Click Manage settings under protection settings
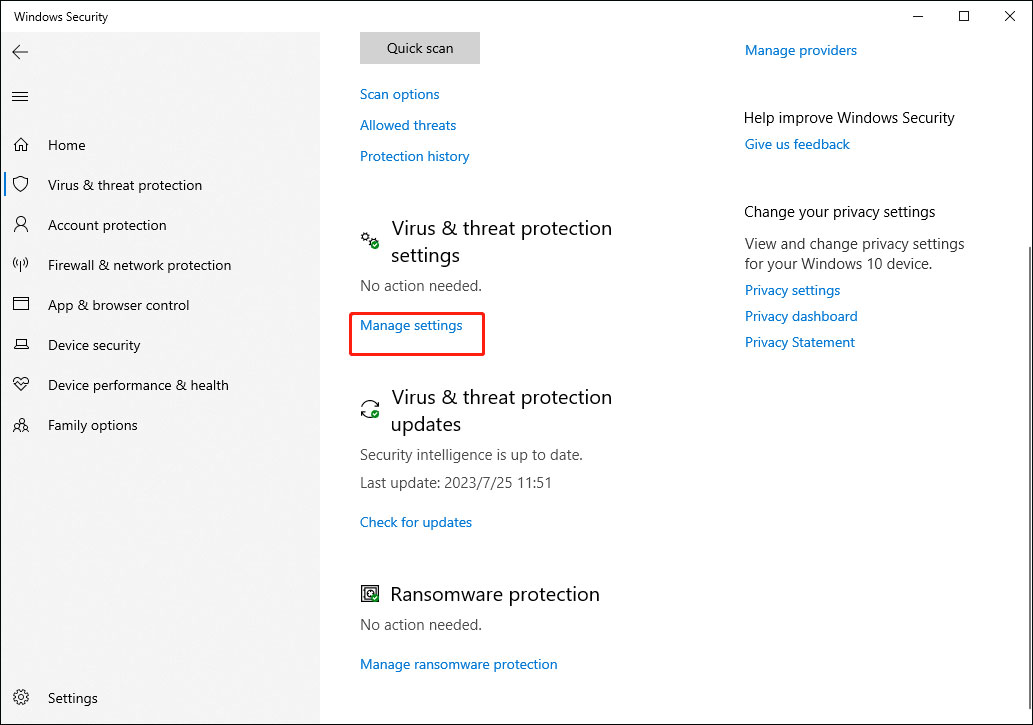1033x725 pixels. (x=411, y=325)
